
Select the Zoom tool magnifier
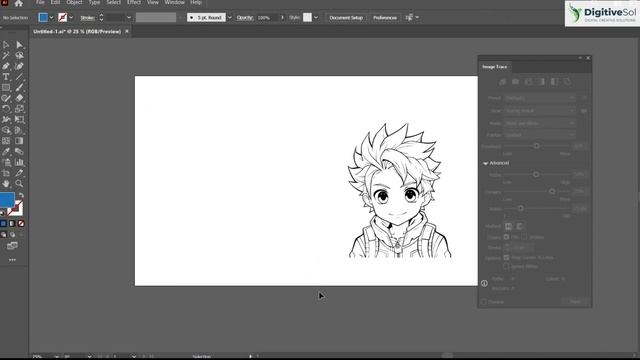(x=19, y=184)
